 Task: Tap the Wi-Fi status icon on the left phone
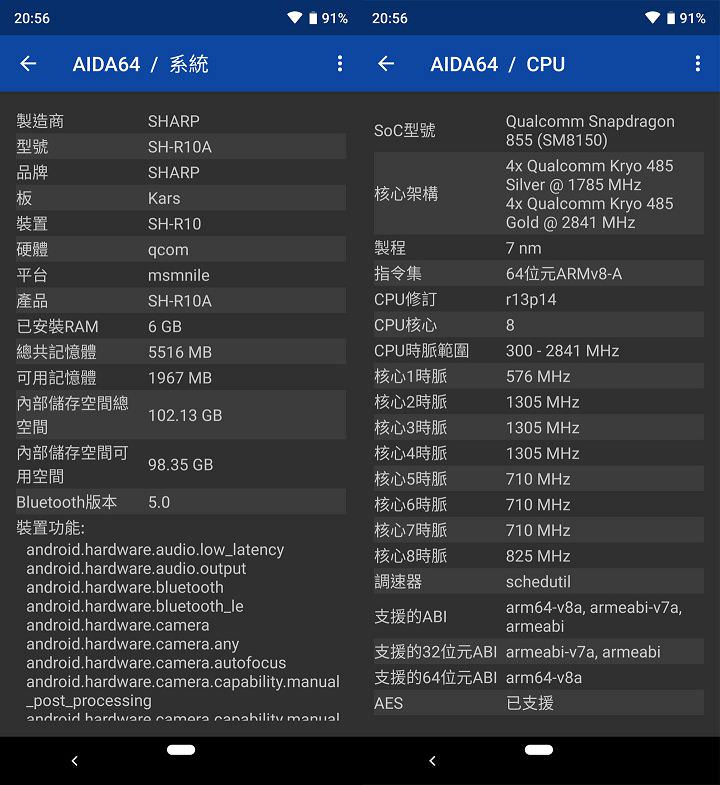pyautogui.click(x=294, y=18)
